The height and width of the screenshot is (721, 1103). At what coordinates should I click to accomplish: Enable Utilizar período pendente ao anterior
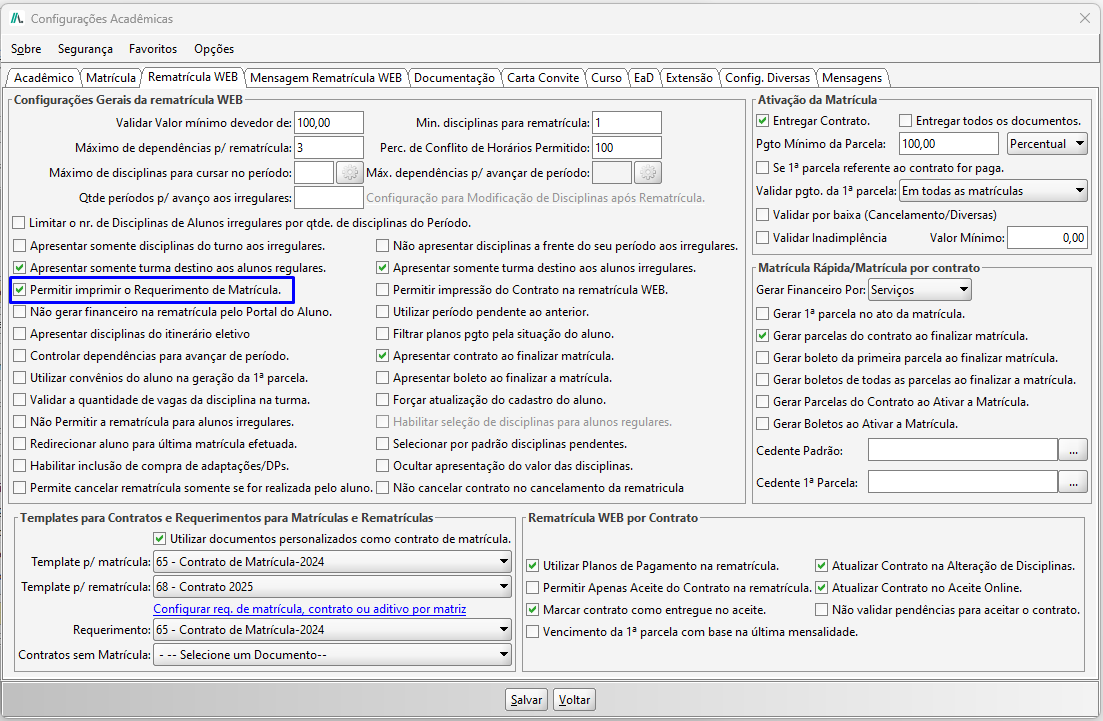tap(383, 312)
